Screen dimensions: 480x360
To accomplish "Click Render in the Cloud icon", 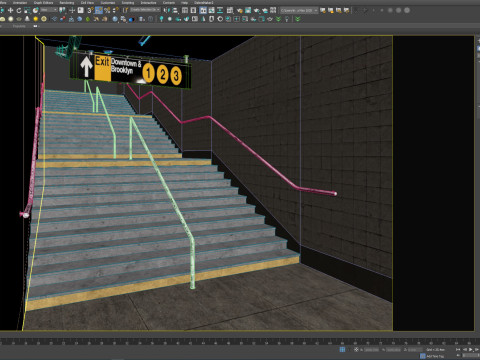I will (x=265, y=10).
